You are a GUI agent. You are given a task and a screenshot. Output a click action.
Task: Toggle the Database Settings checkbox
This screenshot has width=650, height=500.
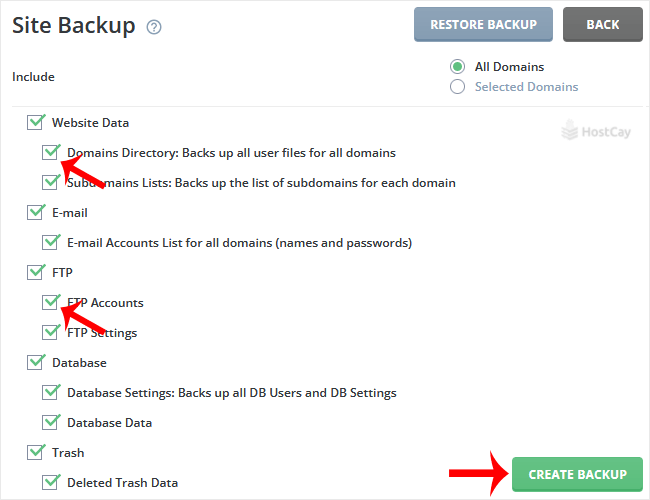tap(50, 392)
